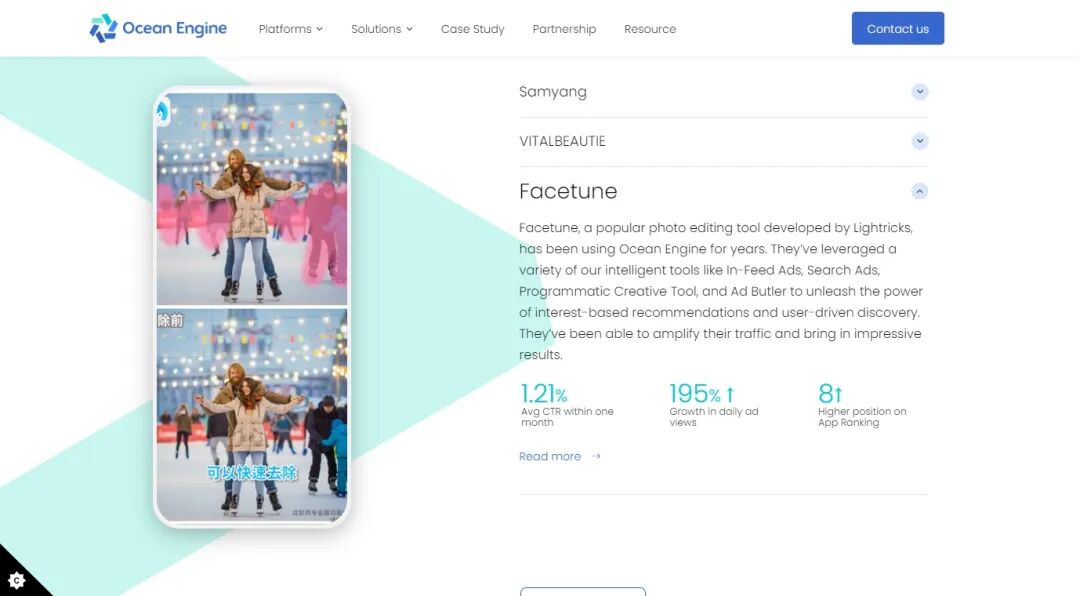Open the Partnership menu item
The image size is (1080, 596).
tap(564, 29)
